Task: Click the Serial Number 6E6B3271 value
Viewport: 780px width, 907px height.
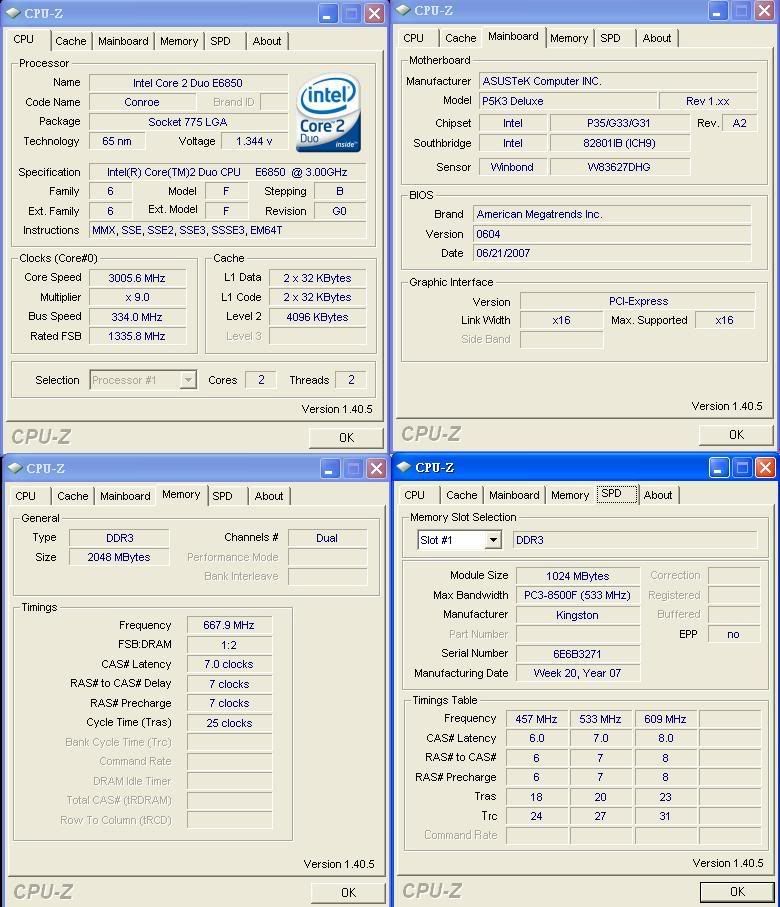Action: pyautogui.click(x=577, y=654)
